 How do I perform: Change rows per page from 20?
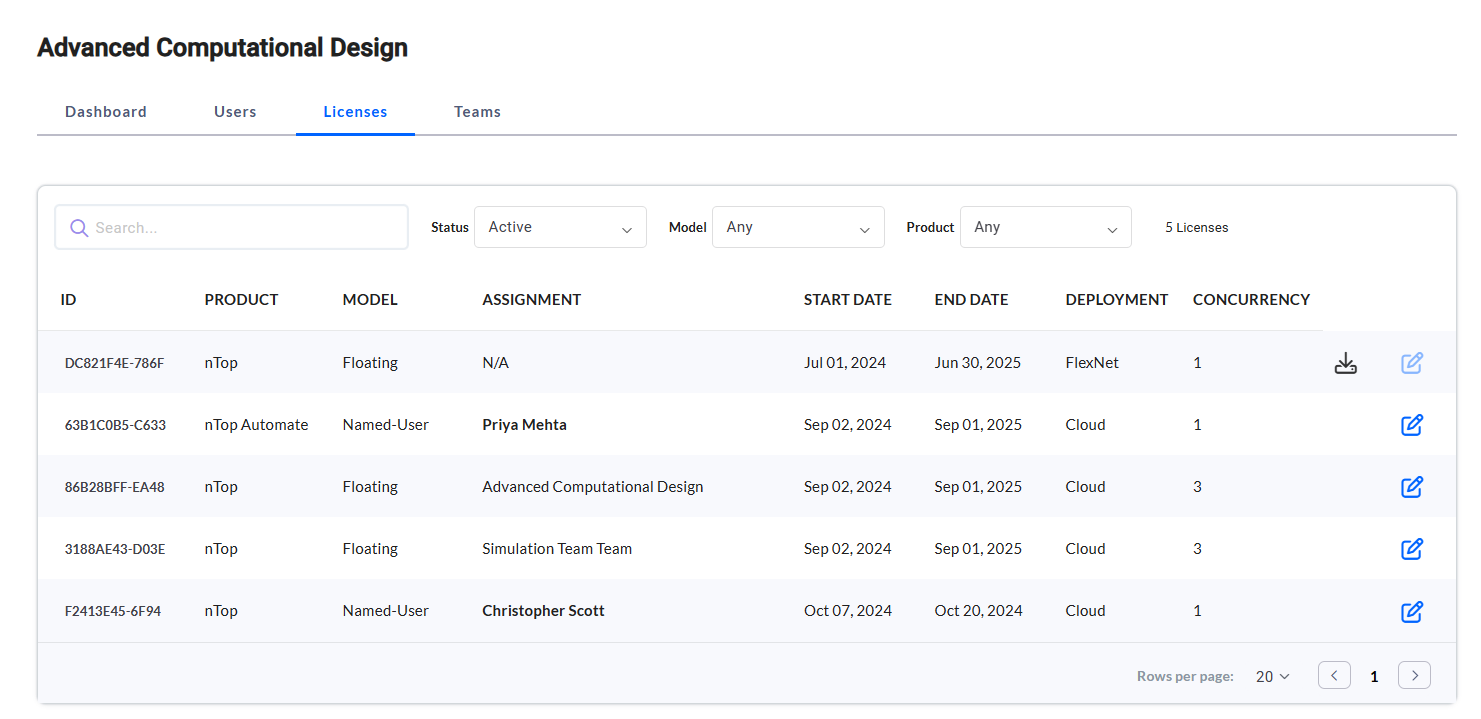[1273, 677]
